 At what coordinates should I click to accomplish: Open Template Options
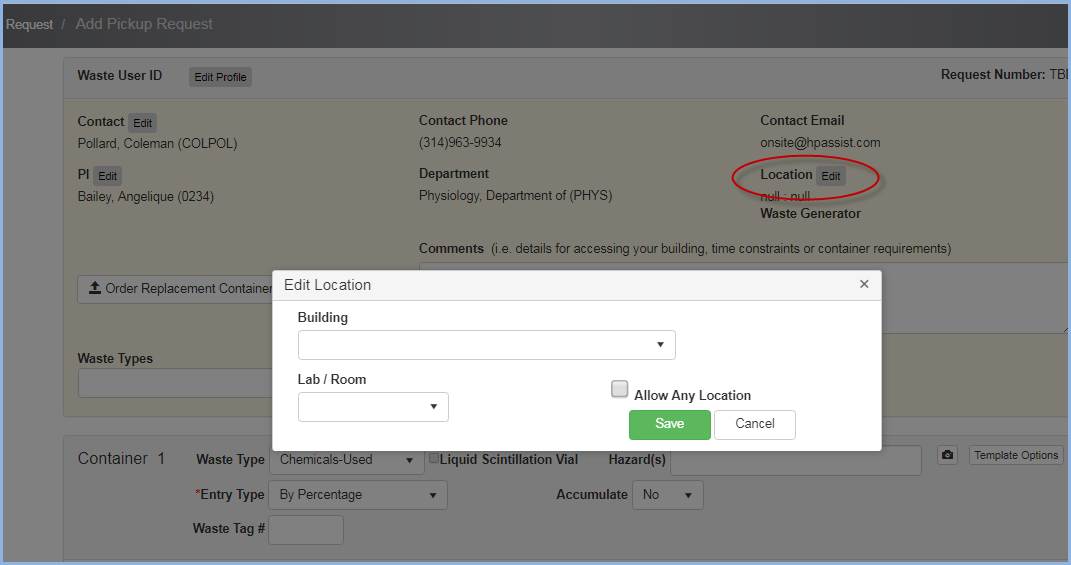1016,456
